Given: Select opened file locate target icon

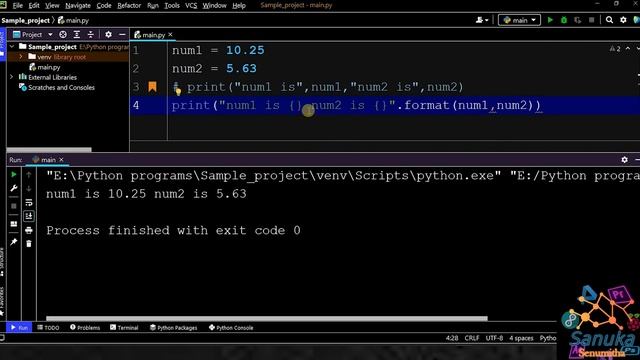Looking at the screenshot, I should coord(63,35).
